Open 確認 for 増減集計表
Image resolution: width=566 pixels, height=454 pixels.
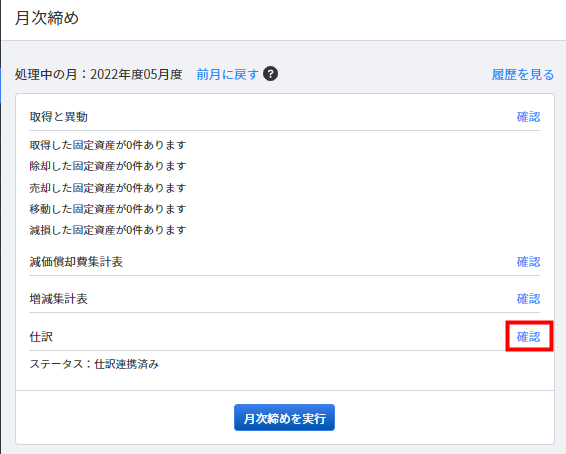(528, 299)
